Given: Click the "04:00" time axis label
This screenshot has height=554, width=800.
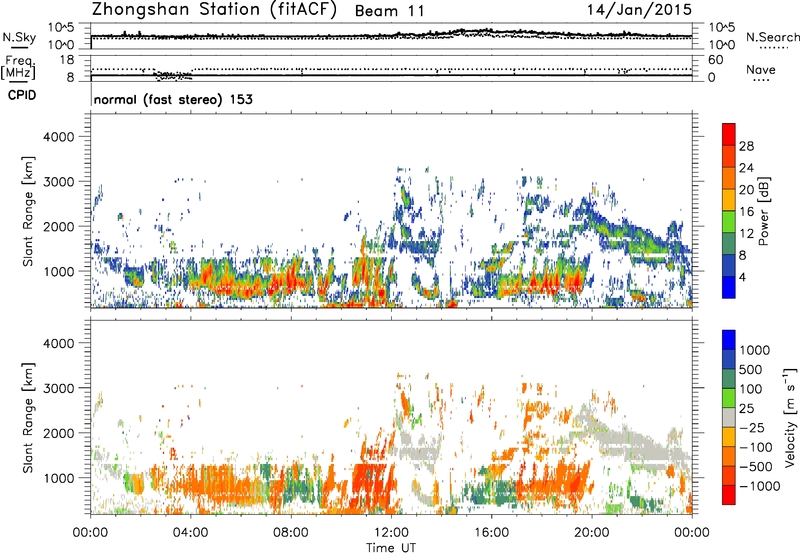Looking at the screenshot, I should click(x=190, y=533).
